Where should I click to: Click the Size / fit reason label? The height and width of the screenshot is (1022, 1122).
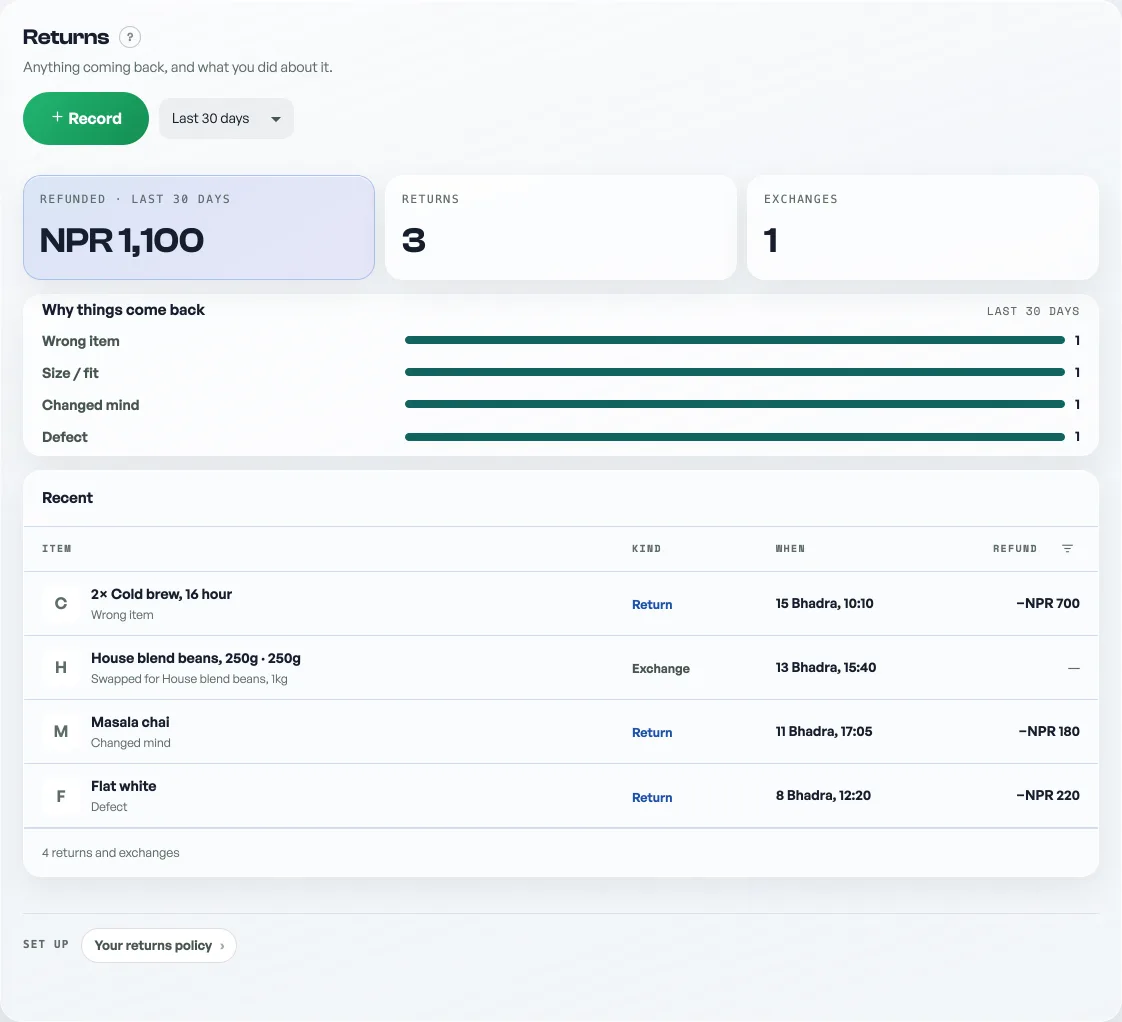pos(70,373)
